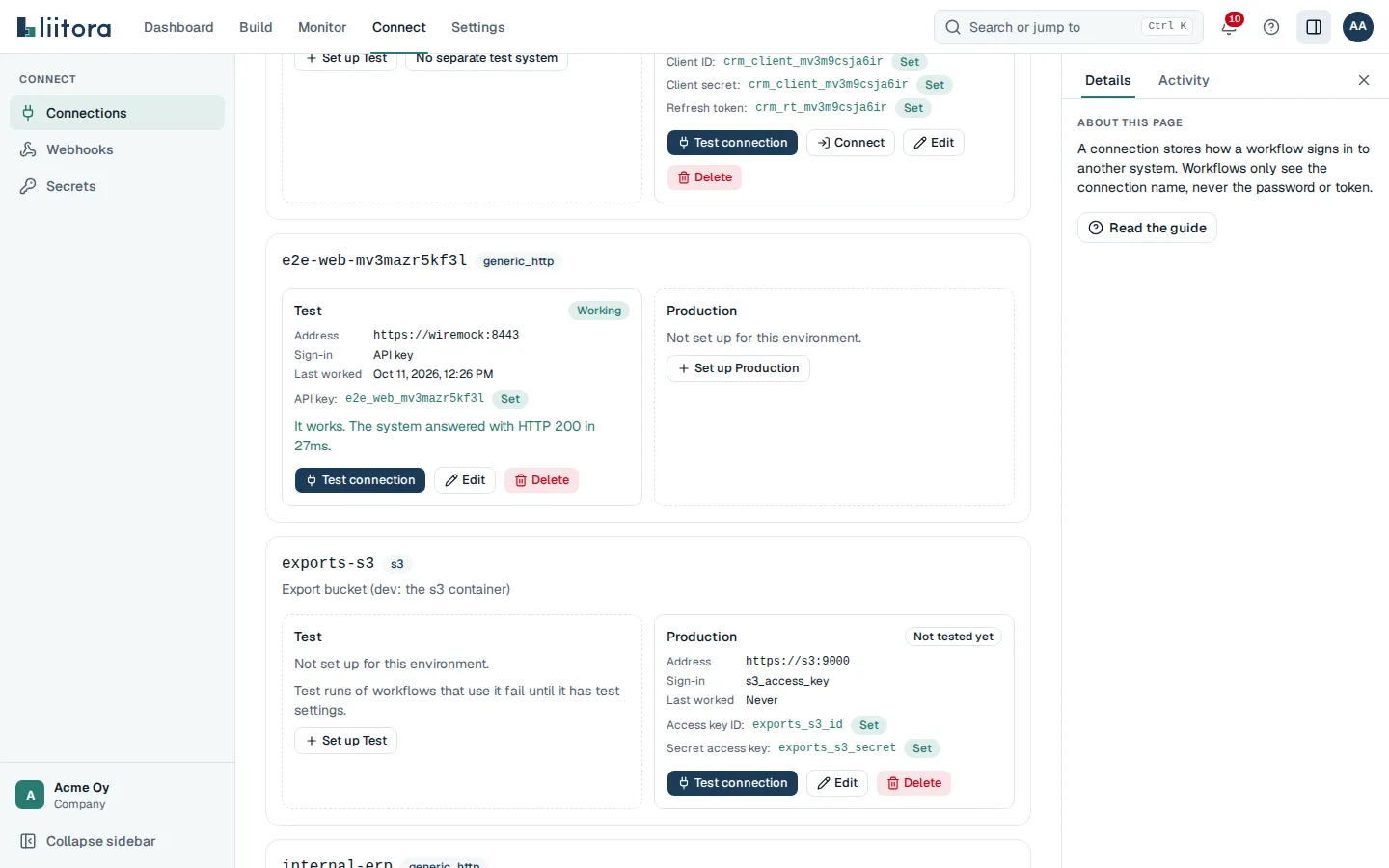Select the Connect menu item
Viewport: 1389px width, 868px height.
(x=399, y=27)
